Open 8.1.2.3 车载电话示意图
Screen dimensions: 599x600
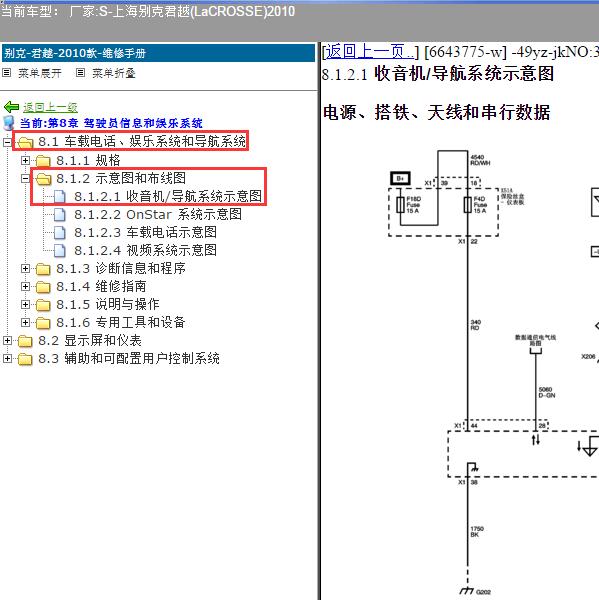click(145, 232)
